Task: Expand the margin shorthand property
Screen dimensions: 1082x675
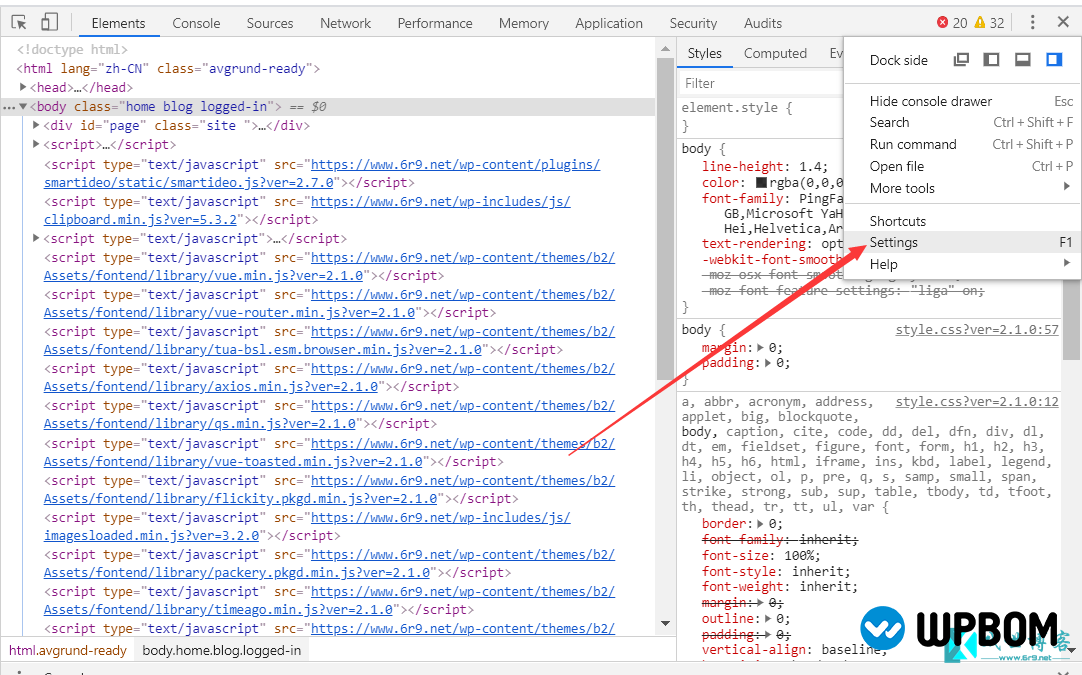Action: (x=760, y=348)
